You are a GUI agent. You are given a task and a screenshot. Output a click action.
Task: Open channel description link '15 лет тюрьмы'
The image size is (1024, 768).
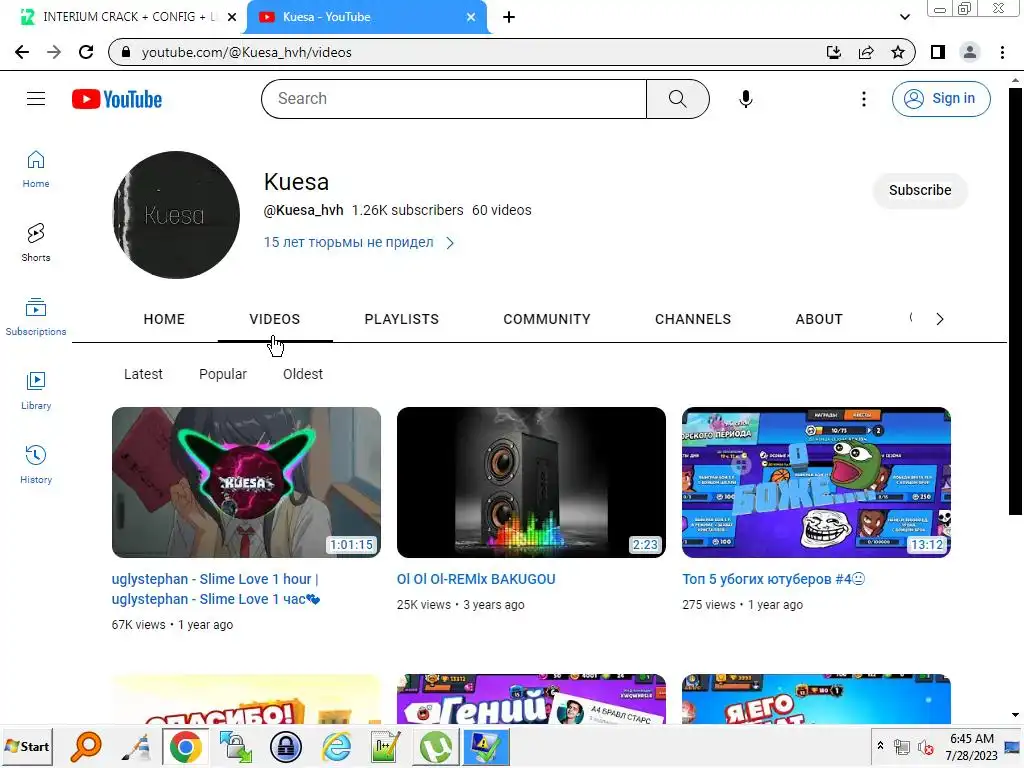coord(348,242)
